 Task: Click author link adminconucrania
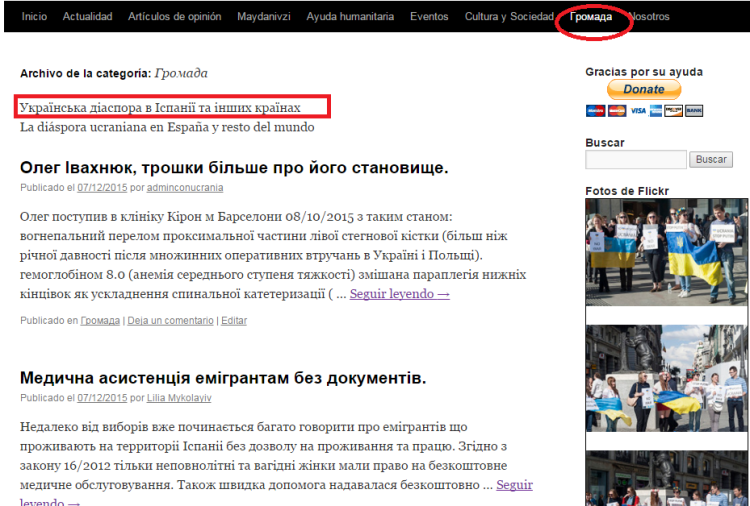click(185, 188)
